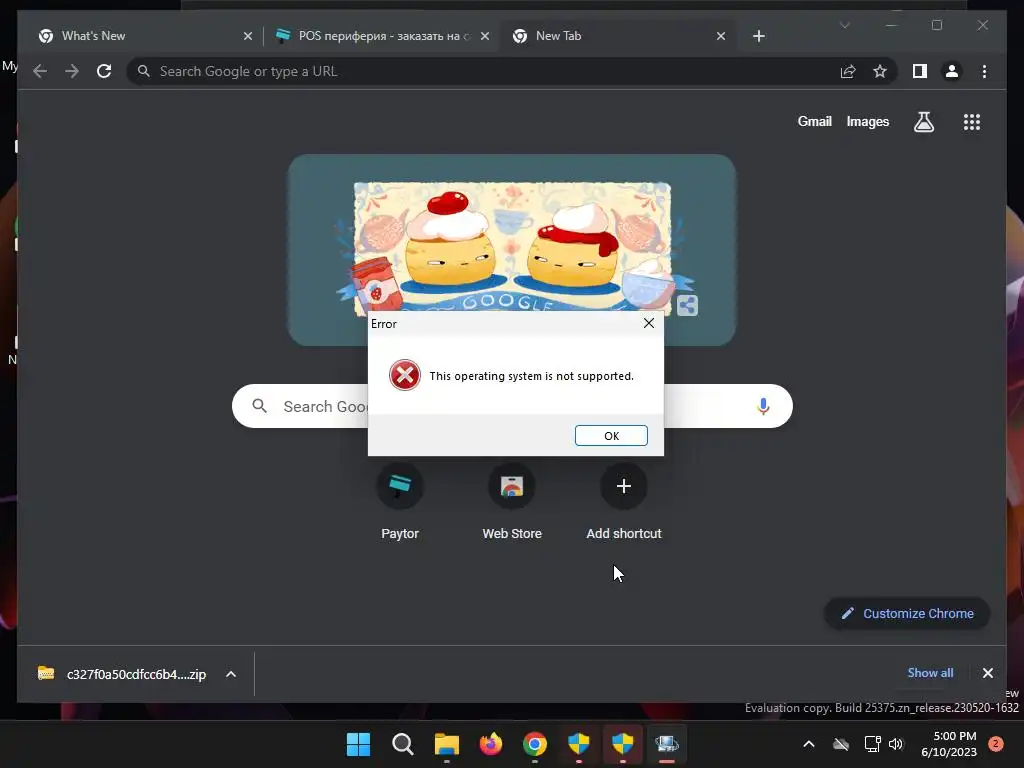Toggle the Chrome side panel

click(920, 71)
